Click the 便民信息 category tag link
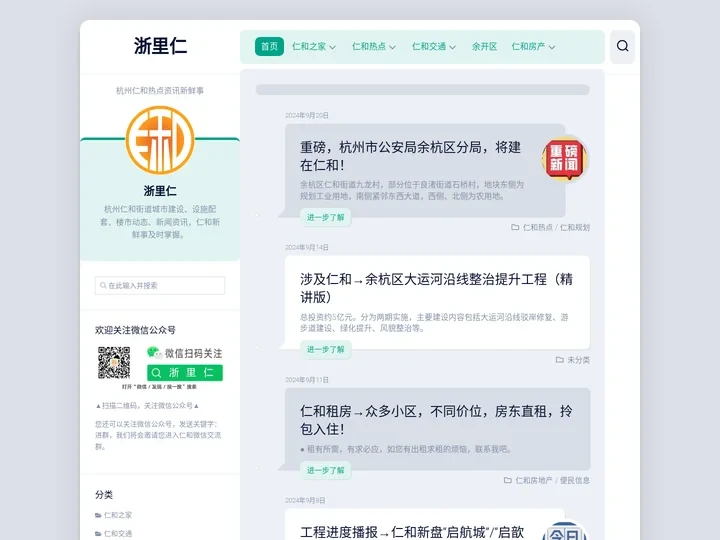Viewport: 720px width, 540px height. (x=575, y=480)
